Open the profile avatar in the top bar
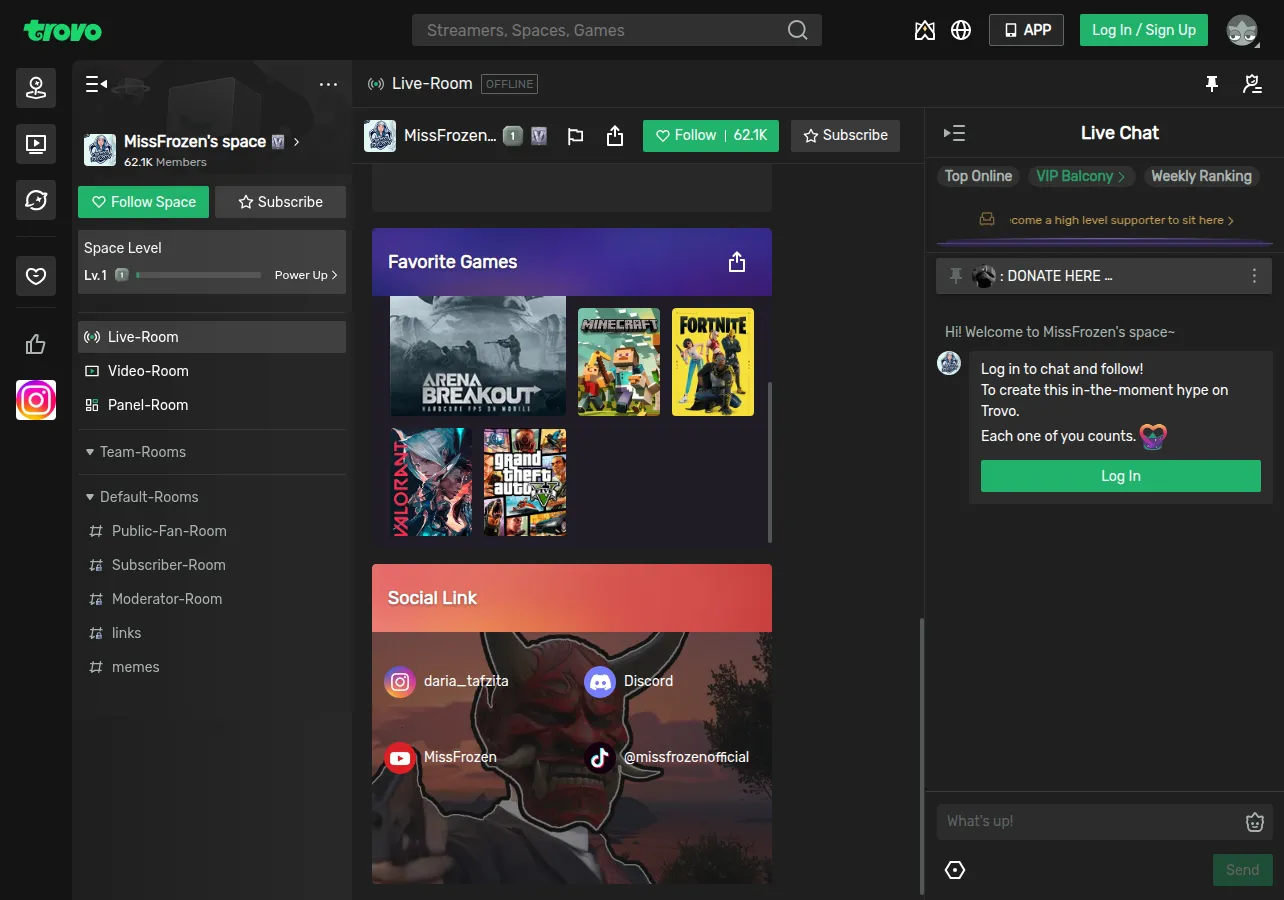The width and height of the screenshot is (1284, 900). (1242, 30)
